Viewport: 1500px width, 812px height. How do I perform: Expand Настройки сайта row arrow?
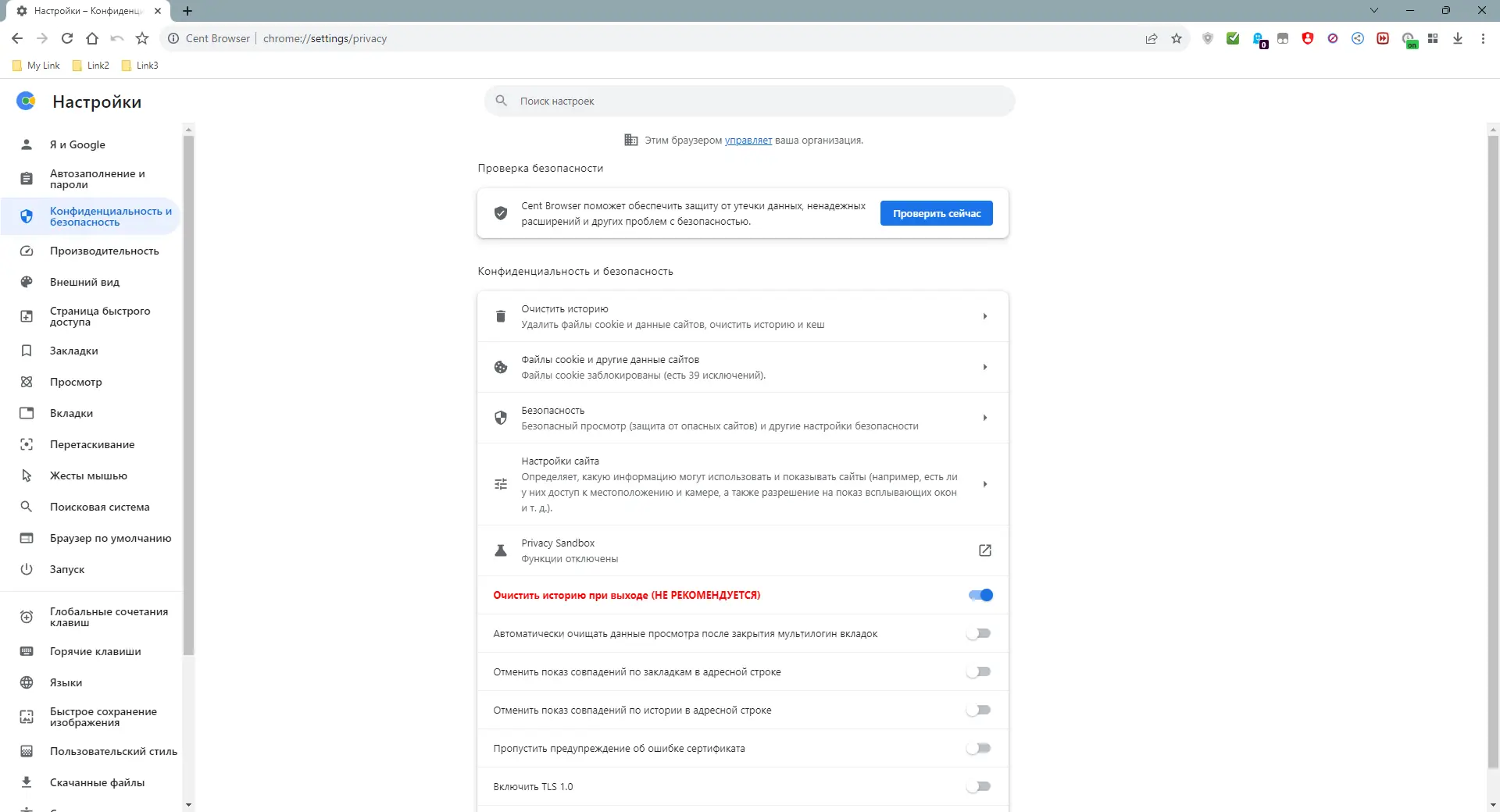(985, 484)
